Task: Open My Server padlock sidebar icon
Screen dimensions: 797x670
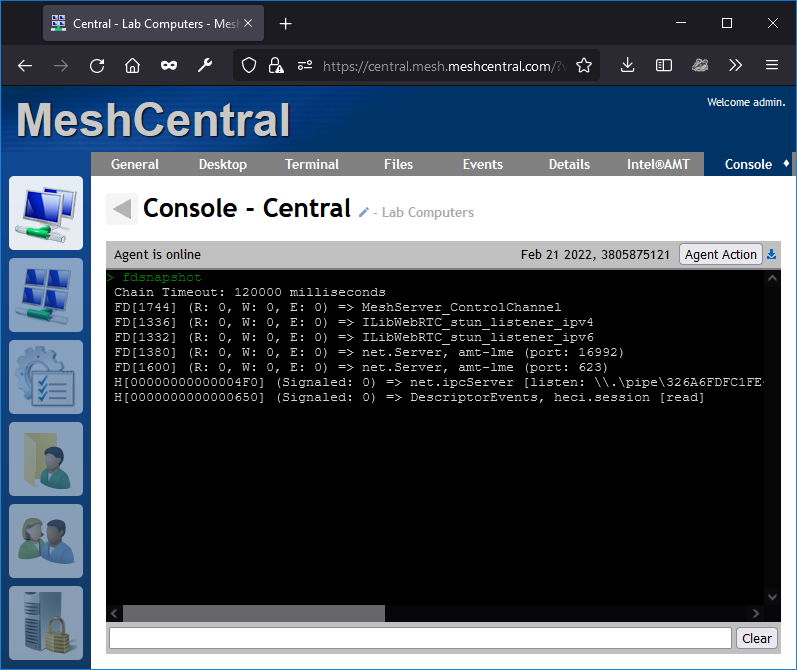Action: point(46,623)
